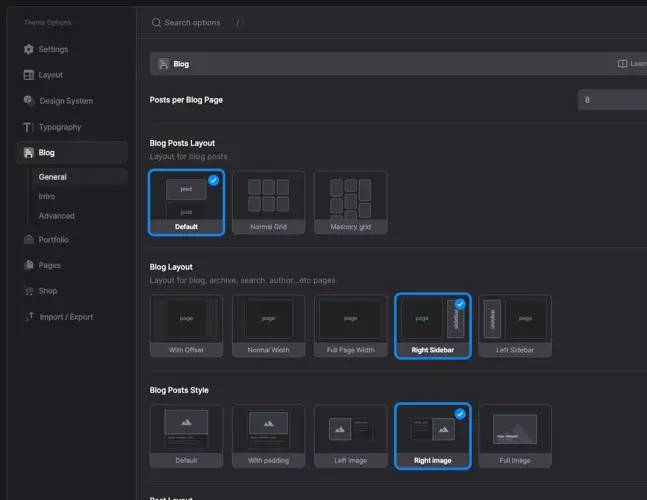Image resolution: width=647 pixels, height=500 pixels.
Task: Click the Typography icon in sidebar
Action: pos(29,127)
